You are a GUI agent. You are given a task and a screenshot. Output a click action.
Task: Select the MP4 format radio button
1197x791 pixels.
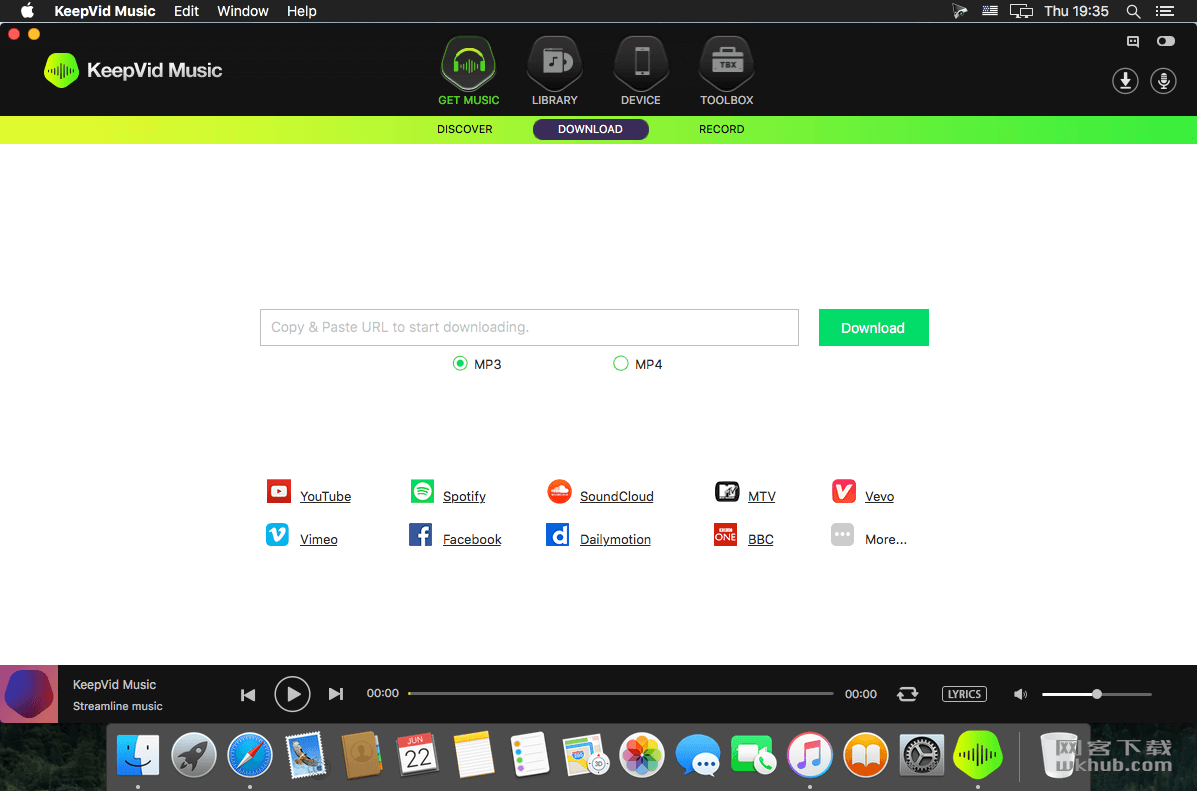point(621,363)
